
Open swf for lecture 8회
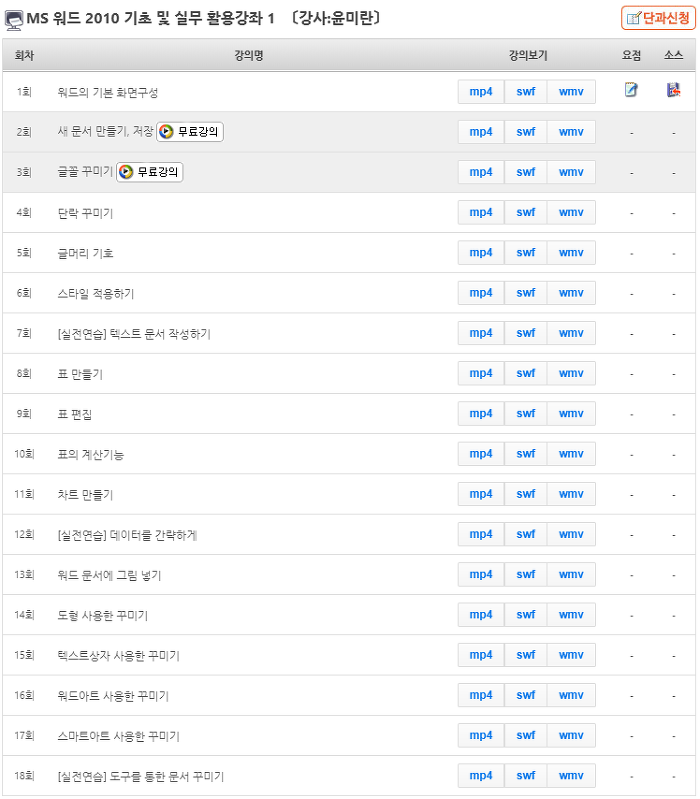pyautogui.click(x=526, y=374)
